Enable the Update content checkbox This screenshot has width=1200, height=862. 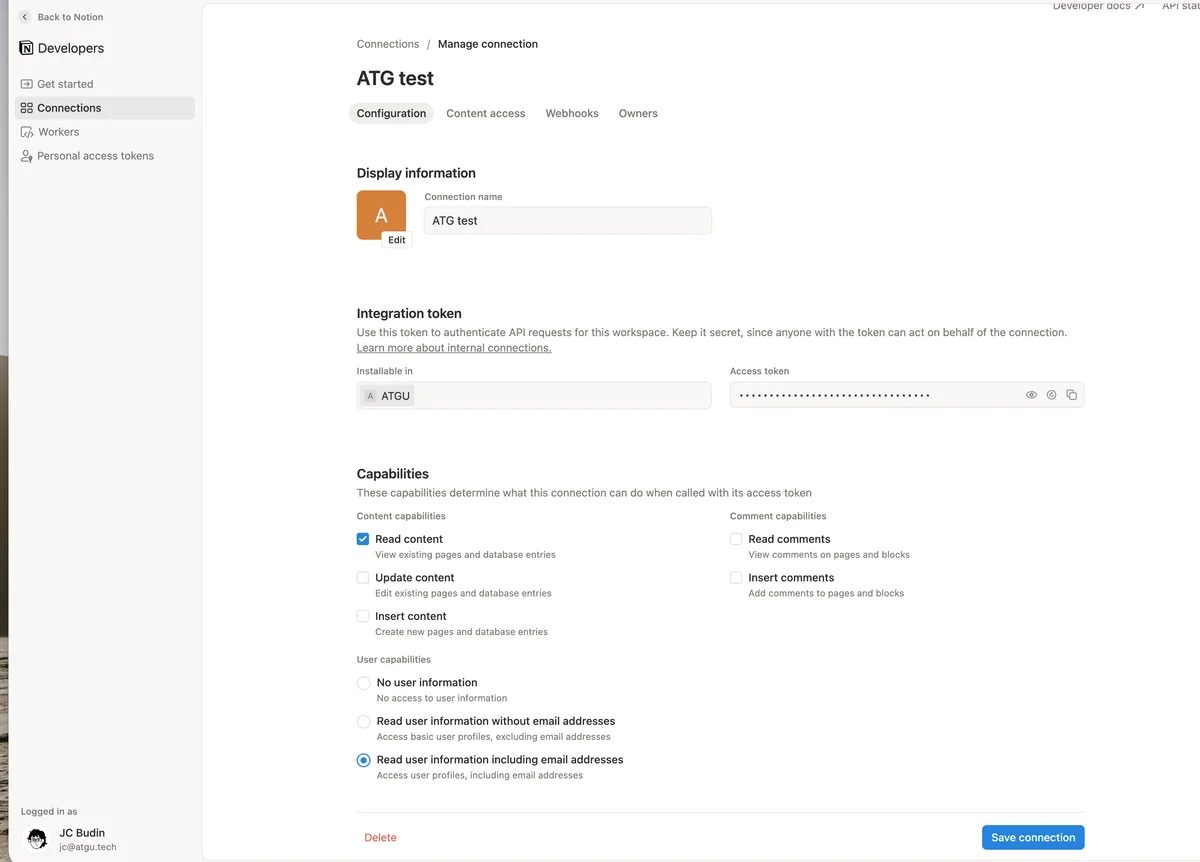click(x=363, y=578)
